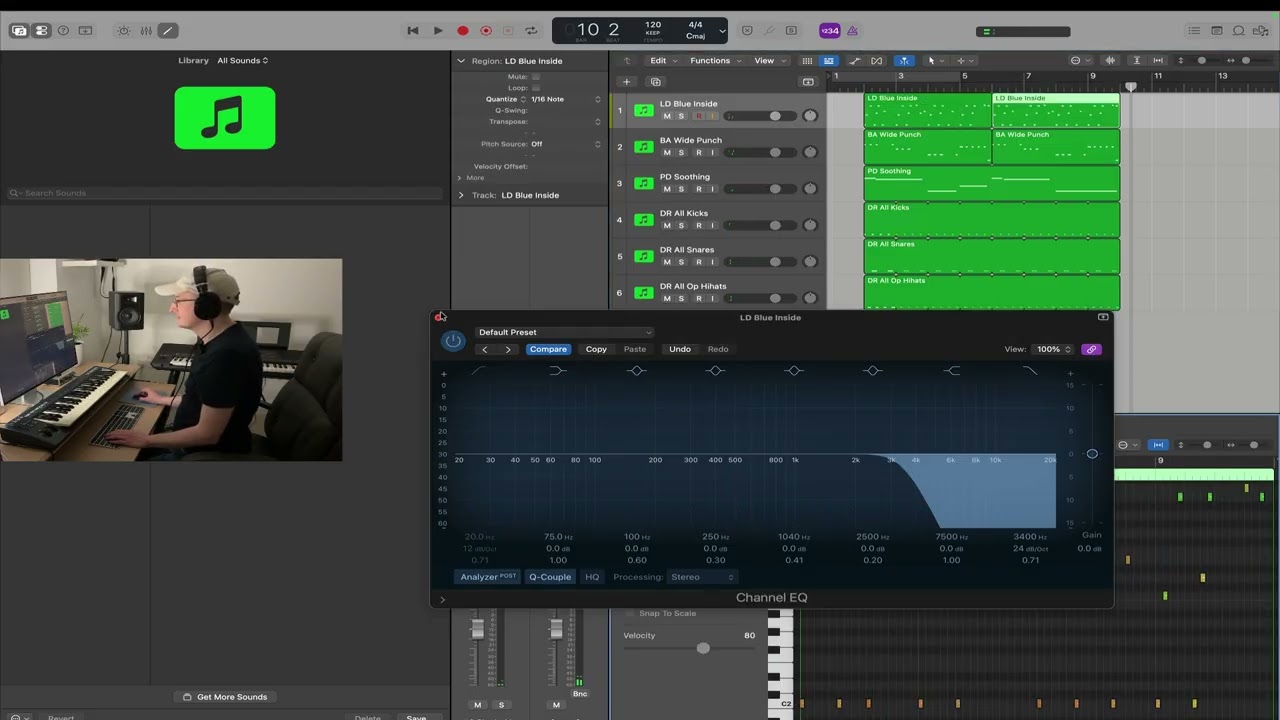Open the Processing Stereo dropdown
This screenshot has height=720, width=1280.
click(702, 577)
